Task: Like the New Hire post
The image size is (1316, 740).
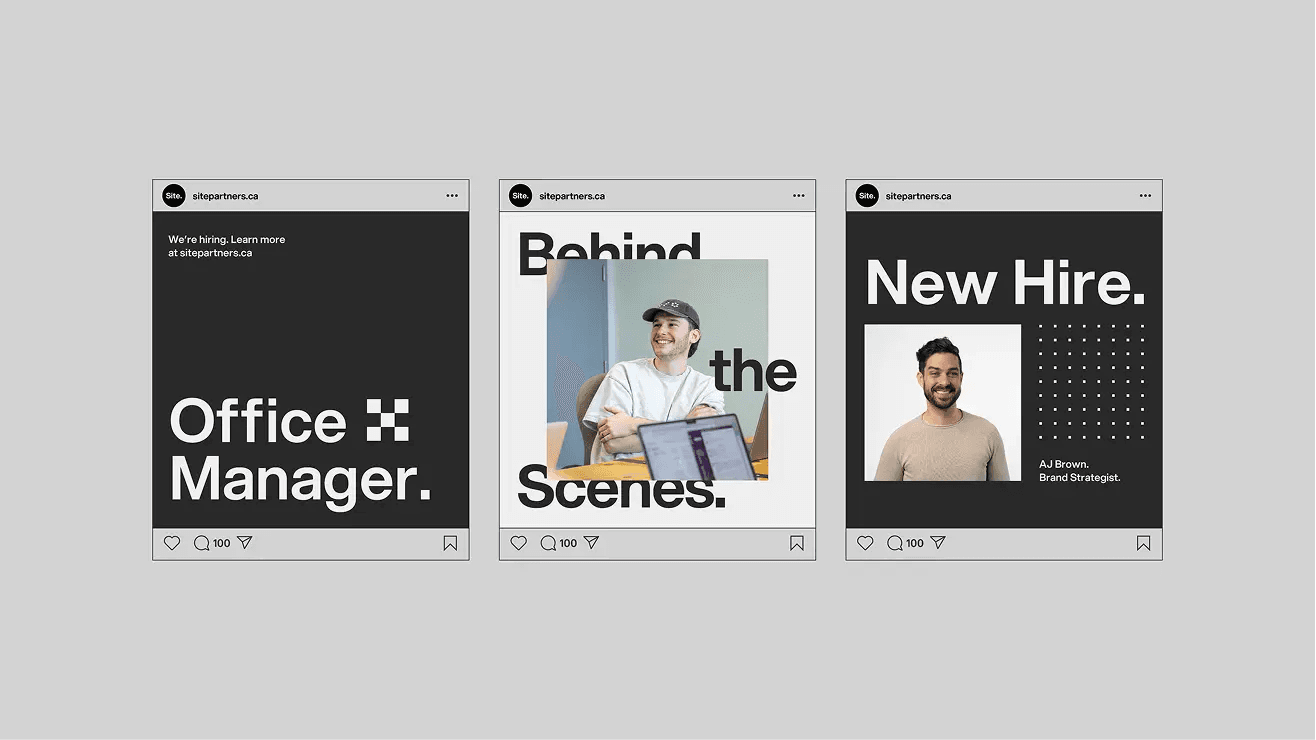Action: click(865, 543)
